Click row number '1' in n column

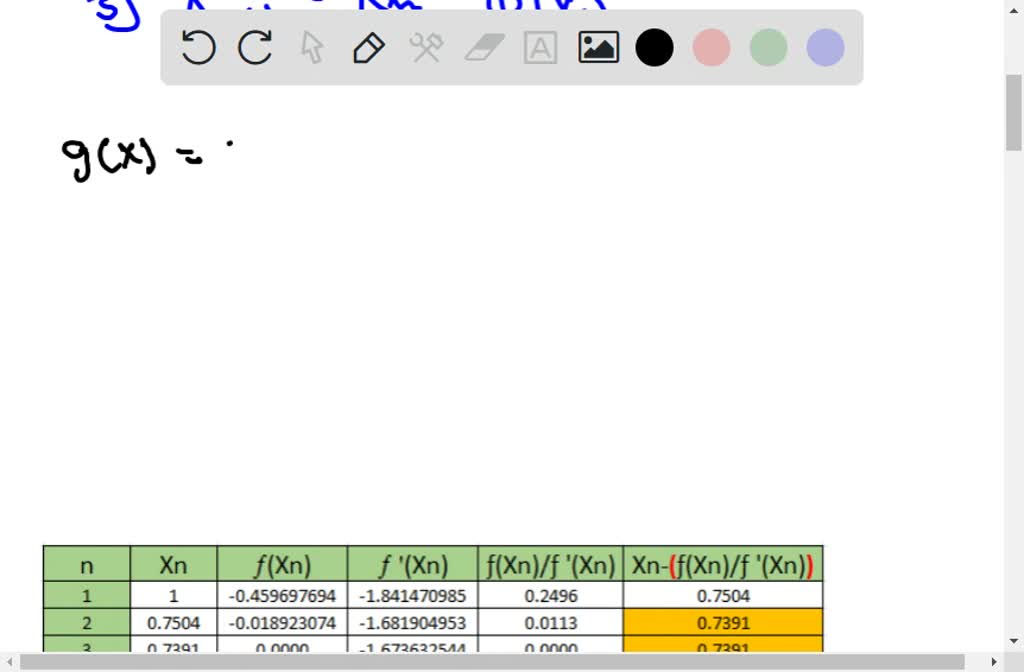(x=87, y=596)
